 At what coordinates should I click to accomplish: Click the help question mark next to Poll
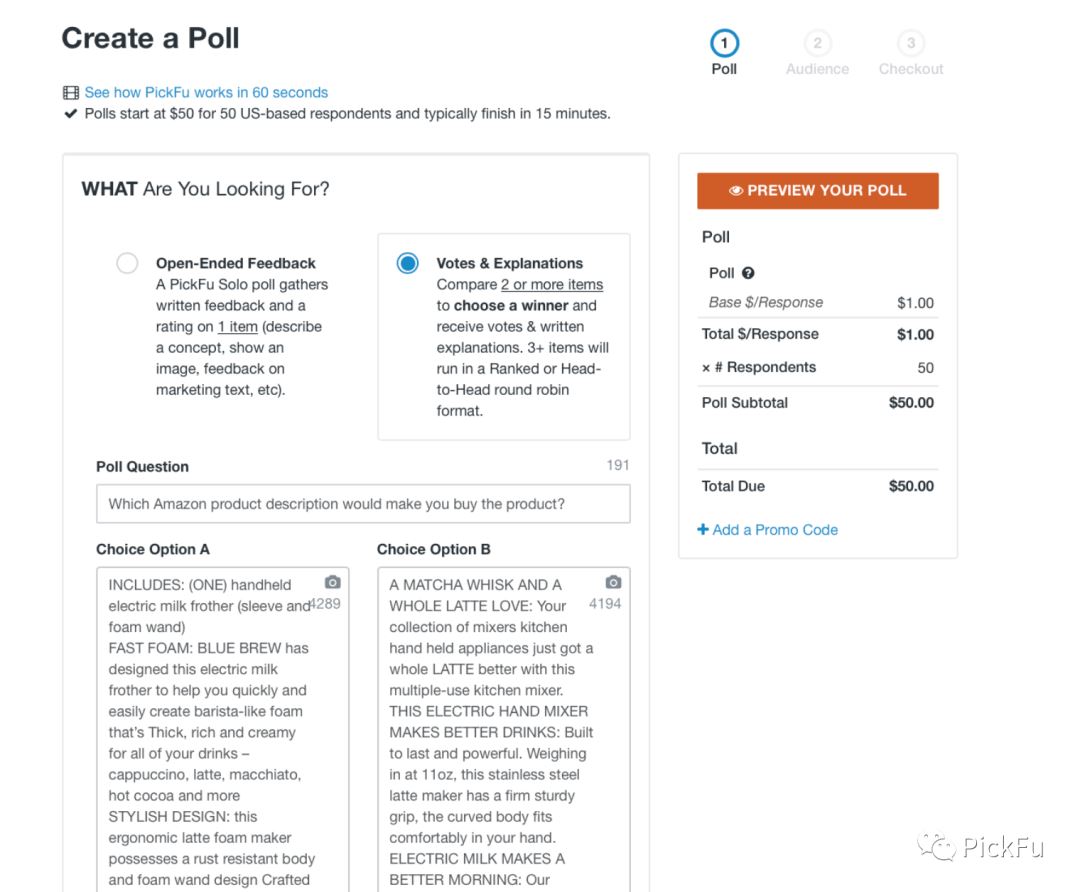748,273
